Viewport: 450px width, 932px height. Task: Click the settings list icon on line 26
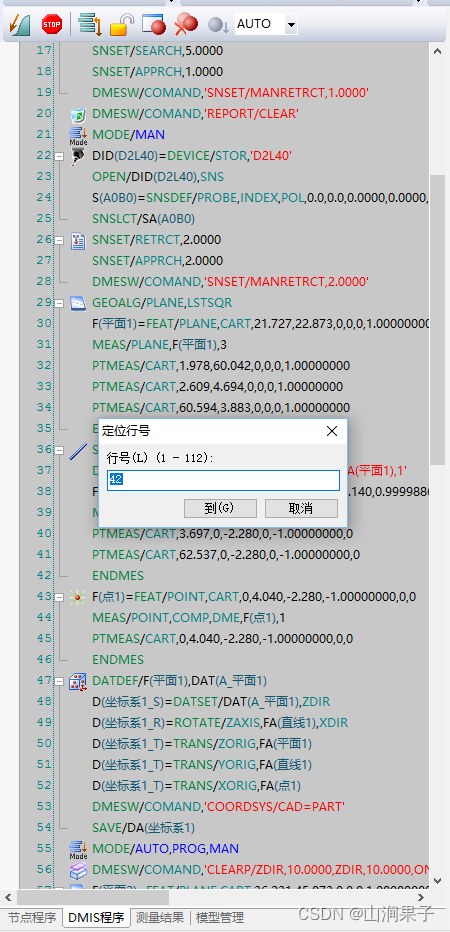[x=78, y=240]
